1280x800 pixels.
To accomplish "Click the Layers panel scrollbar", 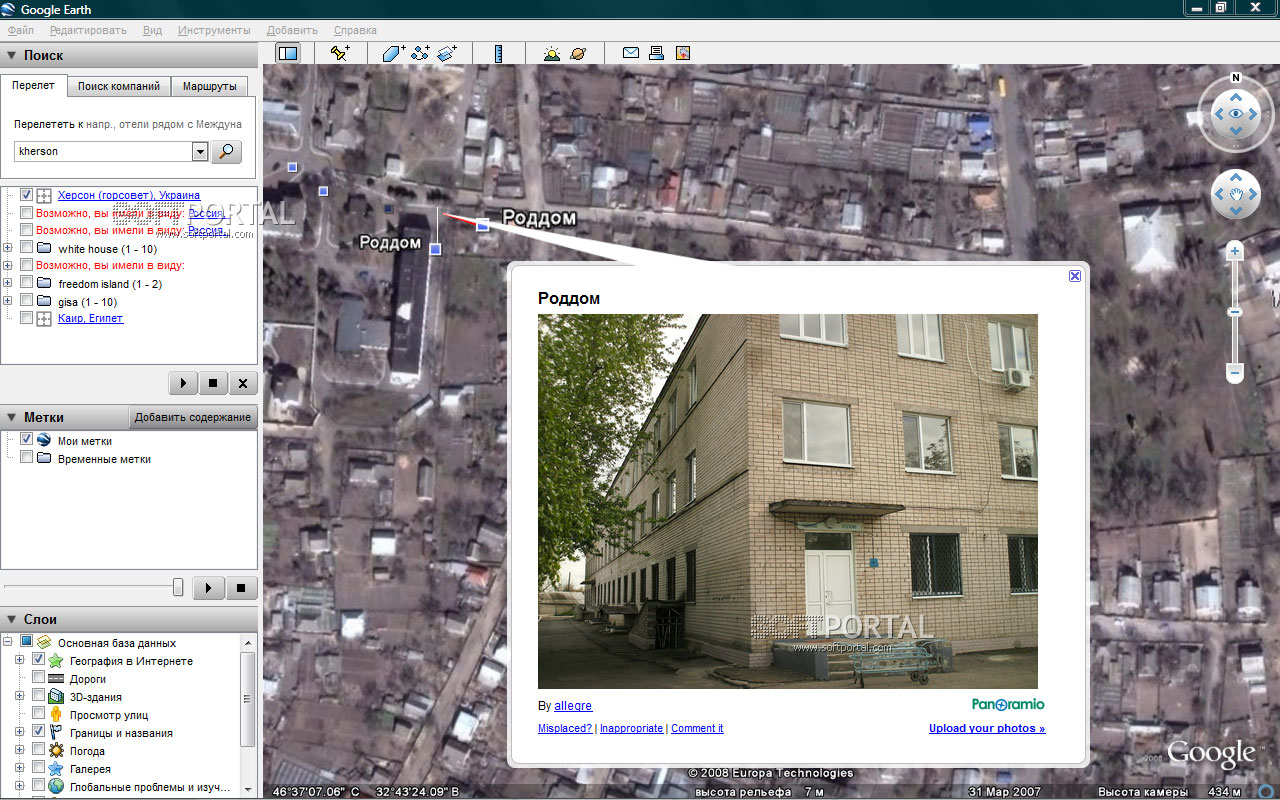I will (248, 700).
